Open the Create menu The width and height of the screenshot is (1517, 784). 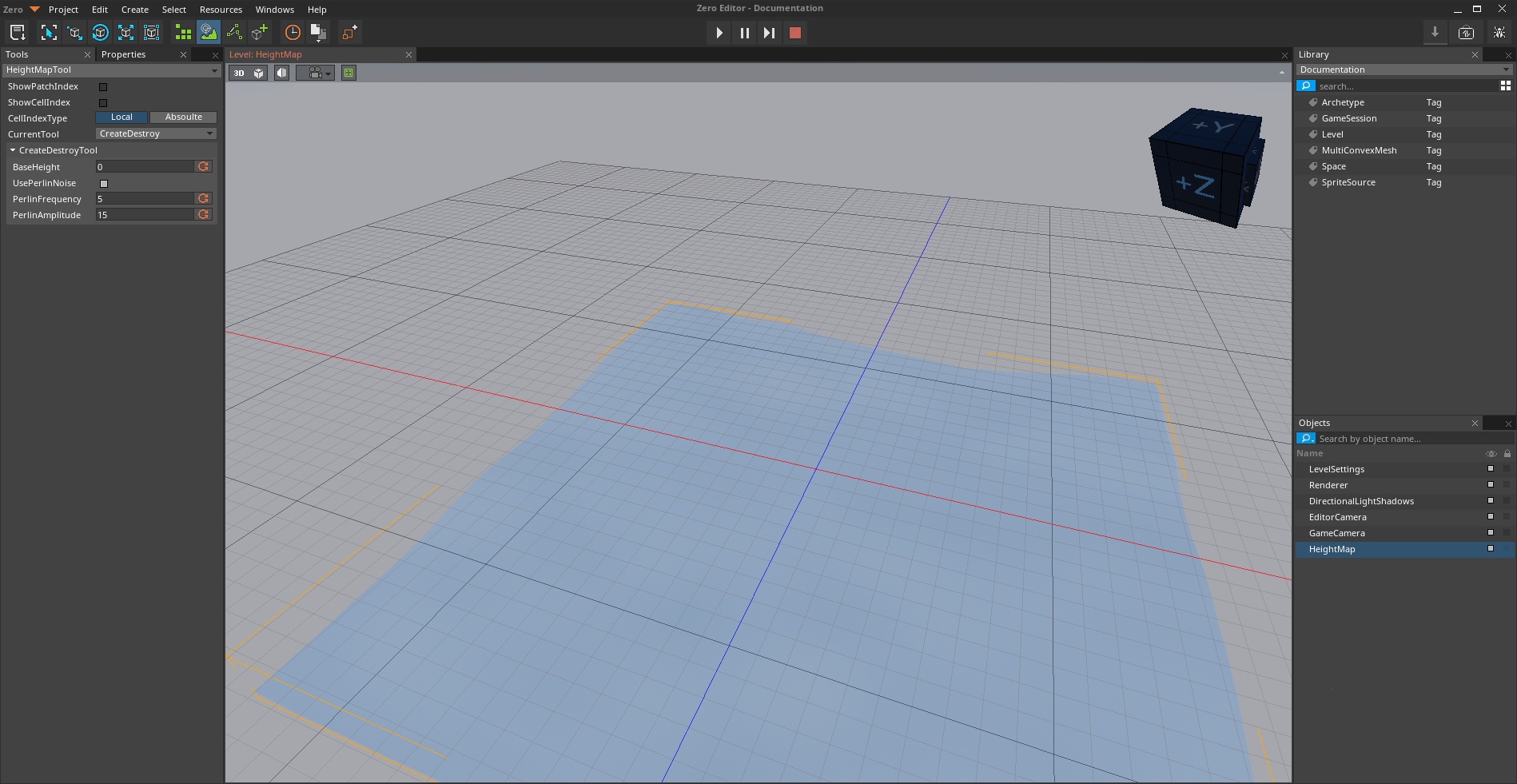pyautogui.click(x=135, y=10)
